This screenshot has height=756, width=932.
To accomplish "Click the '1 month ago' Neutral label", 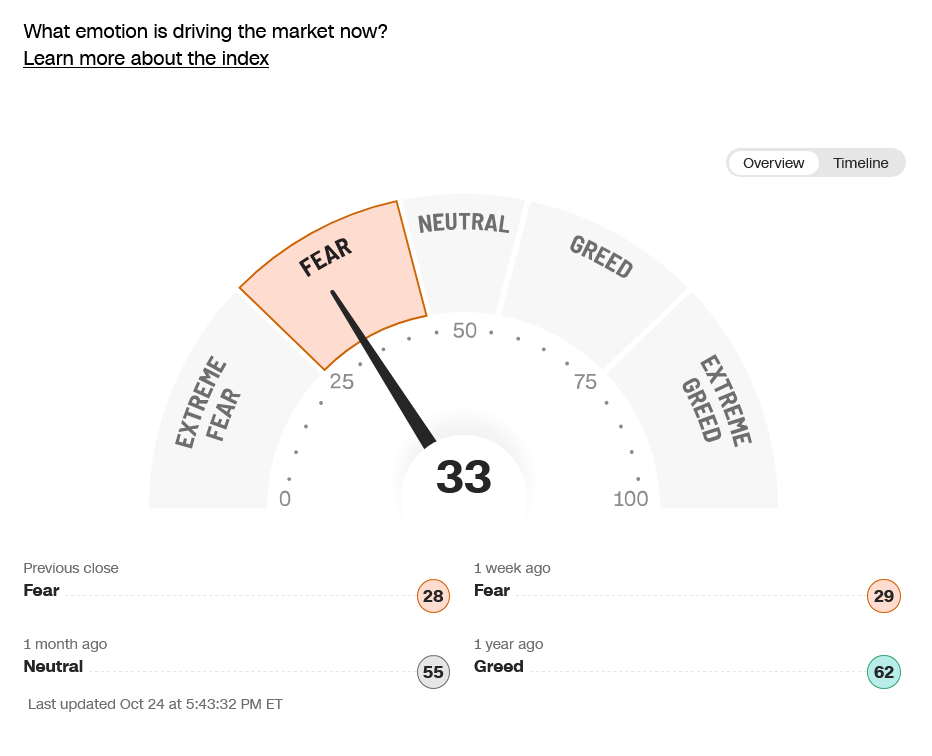I will [x=53, y=666].
